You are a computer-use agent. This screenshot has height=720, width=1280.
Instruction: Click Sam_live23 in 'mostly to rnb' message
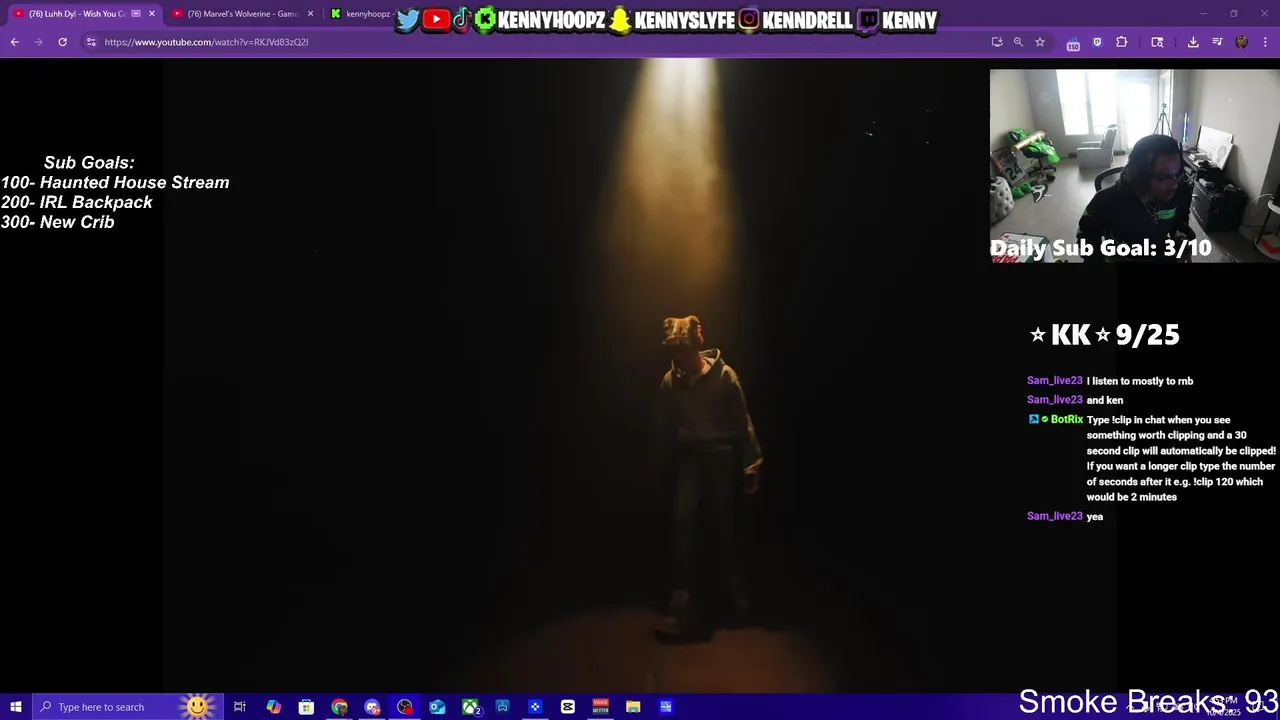(x=1054, y=381)
